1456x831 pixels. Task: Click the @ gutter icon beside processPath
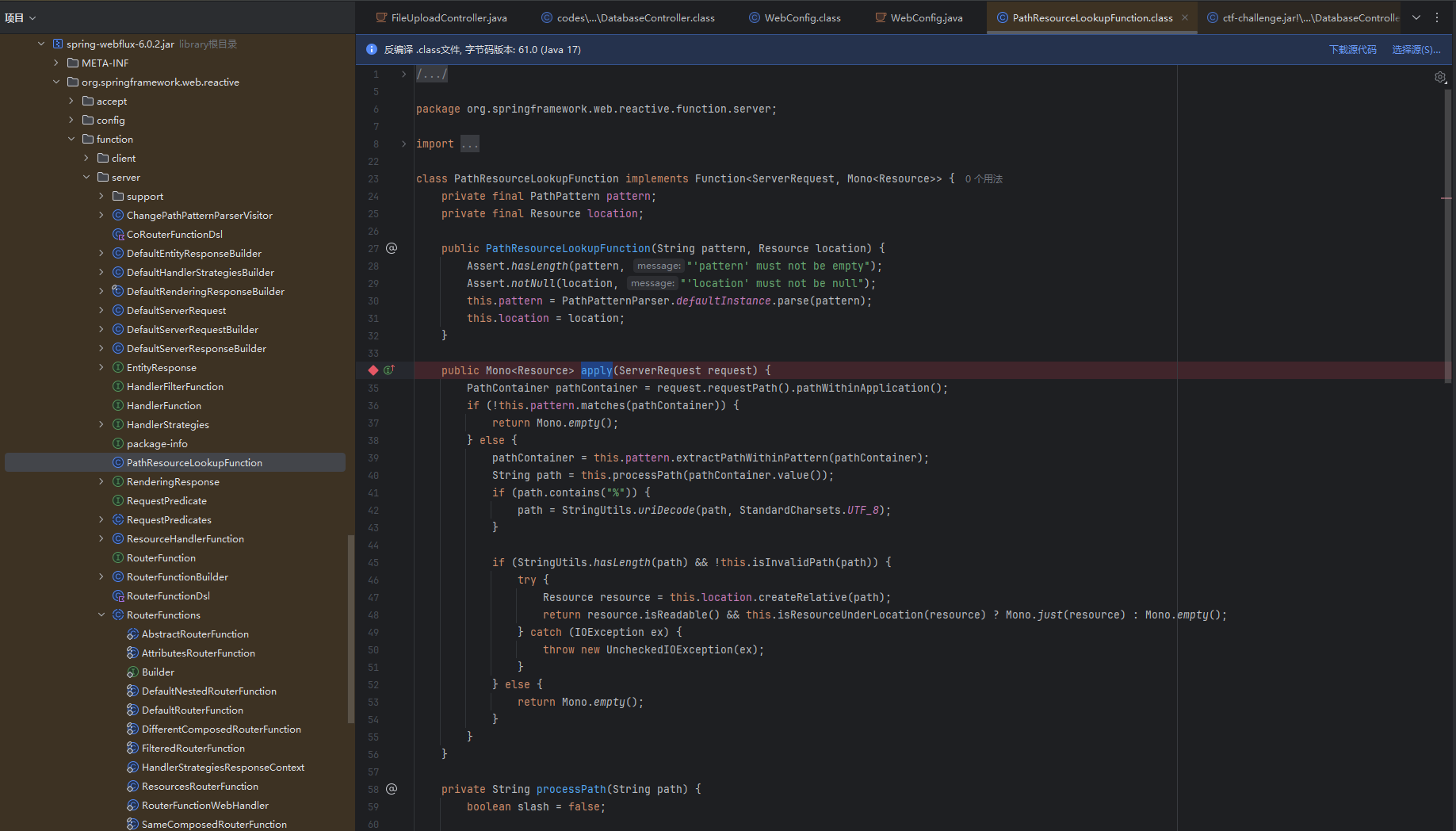(392, 789)
